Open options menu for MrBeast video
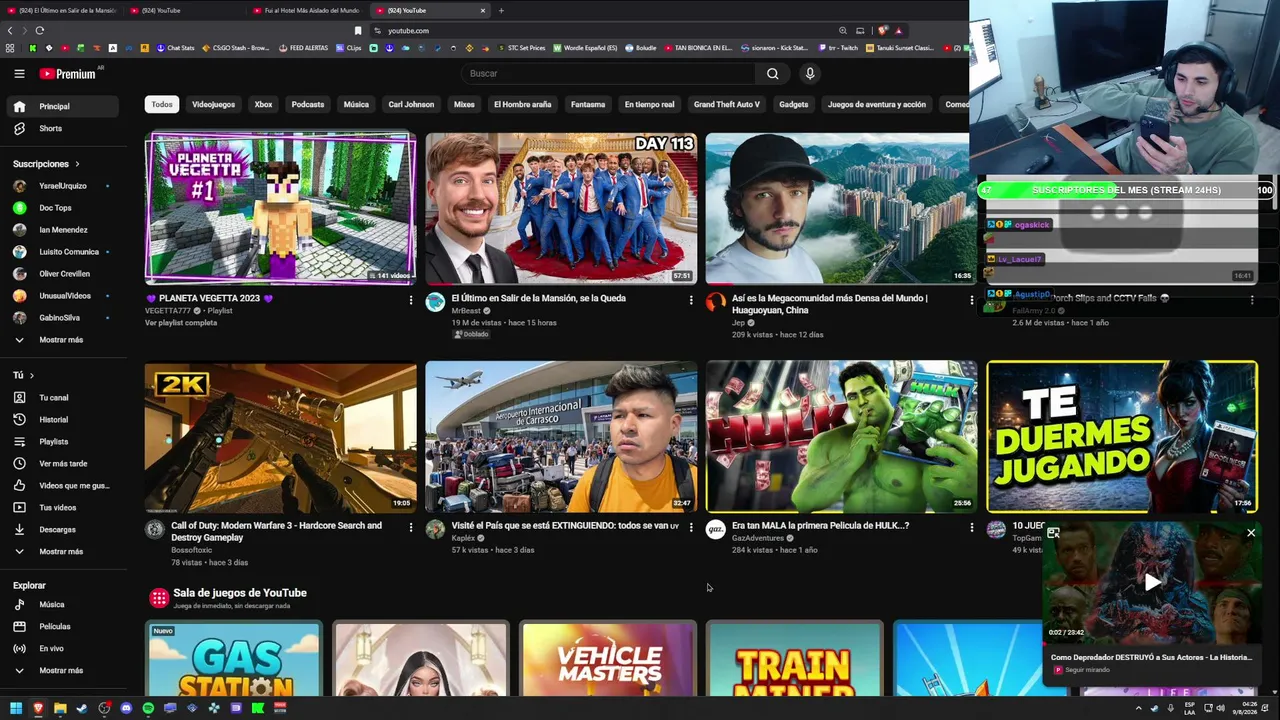 (x=691, y=299)
